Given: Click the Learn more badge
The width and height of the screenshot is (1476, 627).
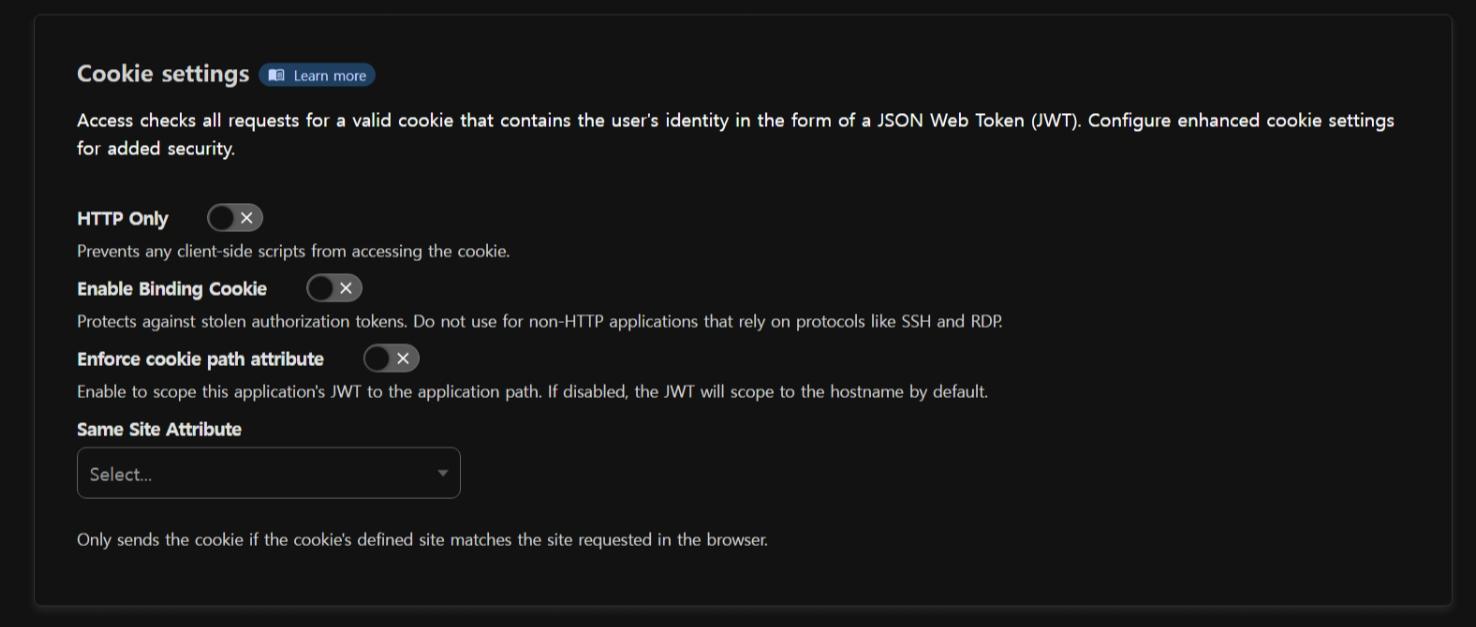Looking at the screenshot, I should click(317, 75).
